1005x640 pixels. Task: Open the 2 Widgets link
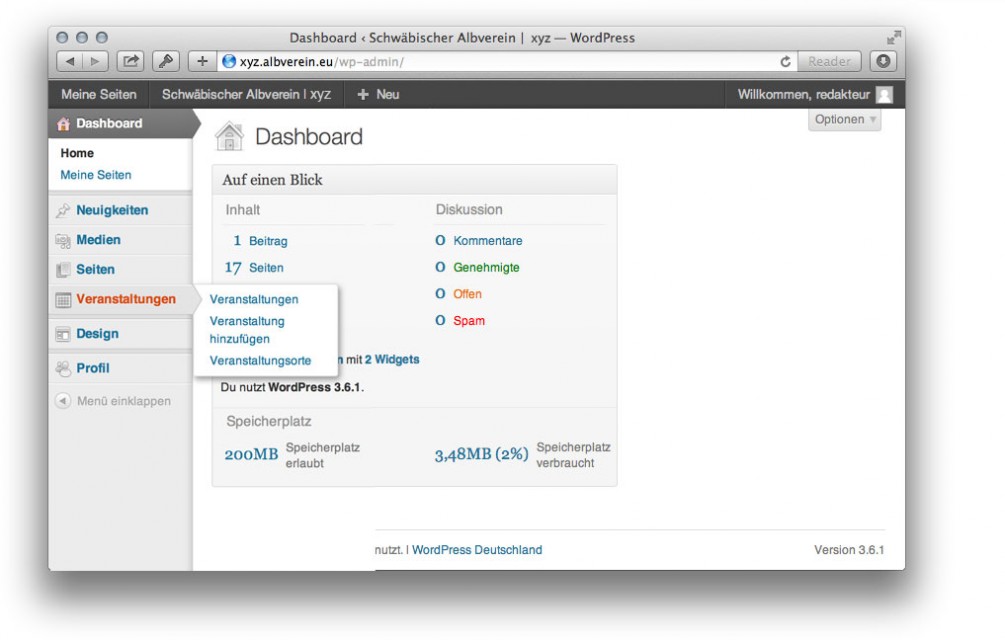pyautogui.click(x=392, y=359)
